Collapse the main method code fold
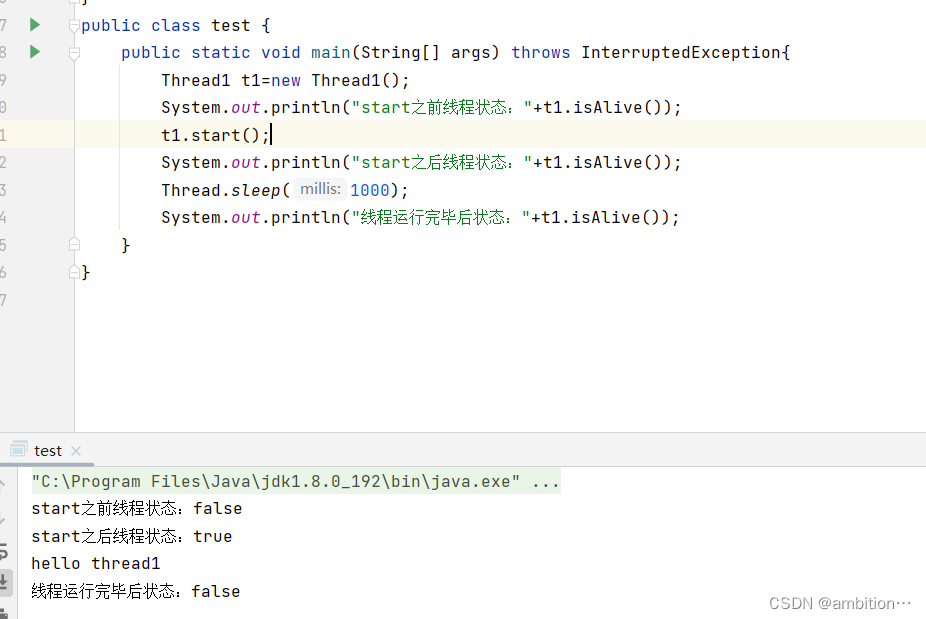 coord(73,52)
